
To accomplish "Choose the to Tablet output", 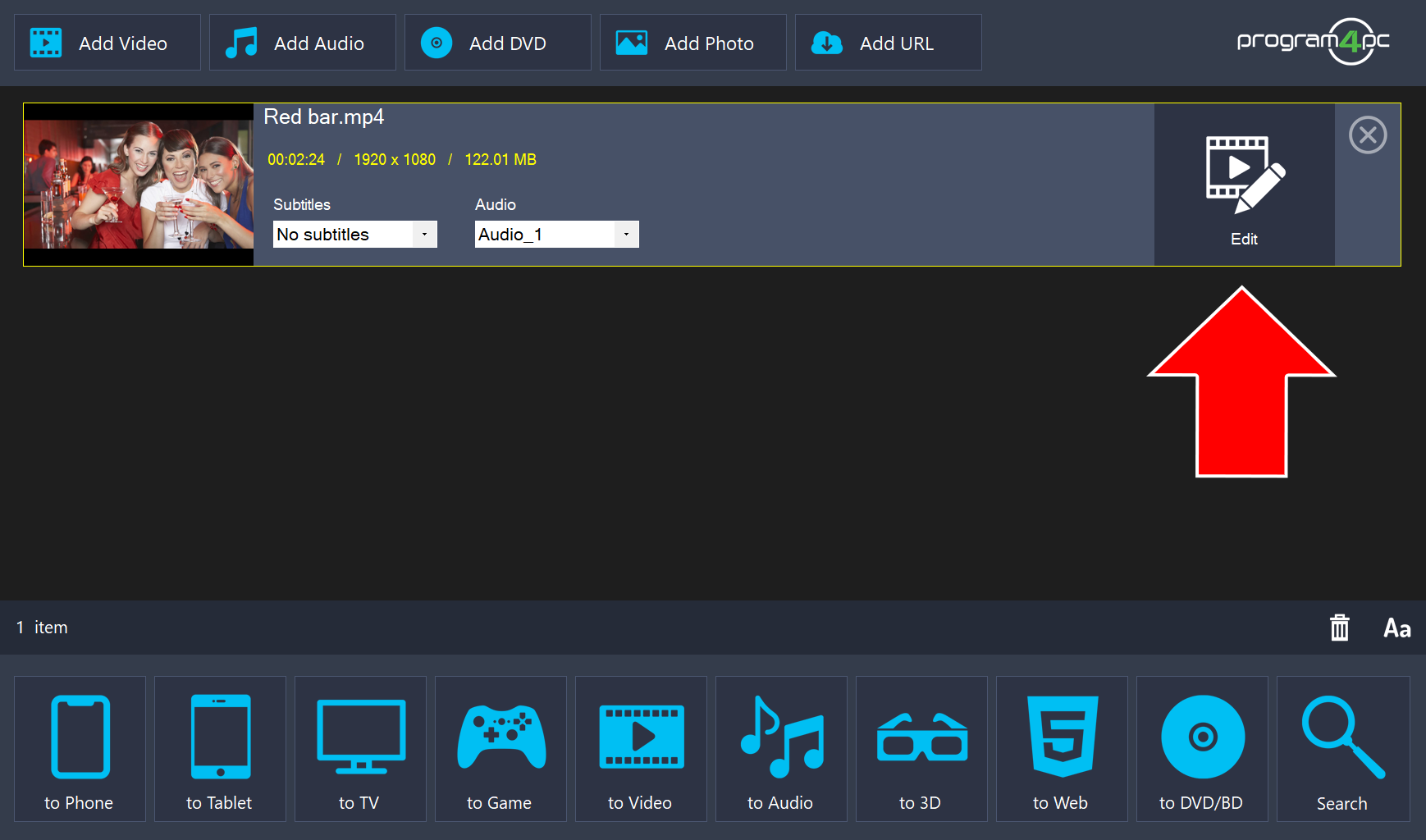I will 220,749.
